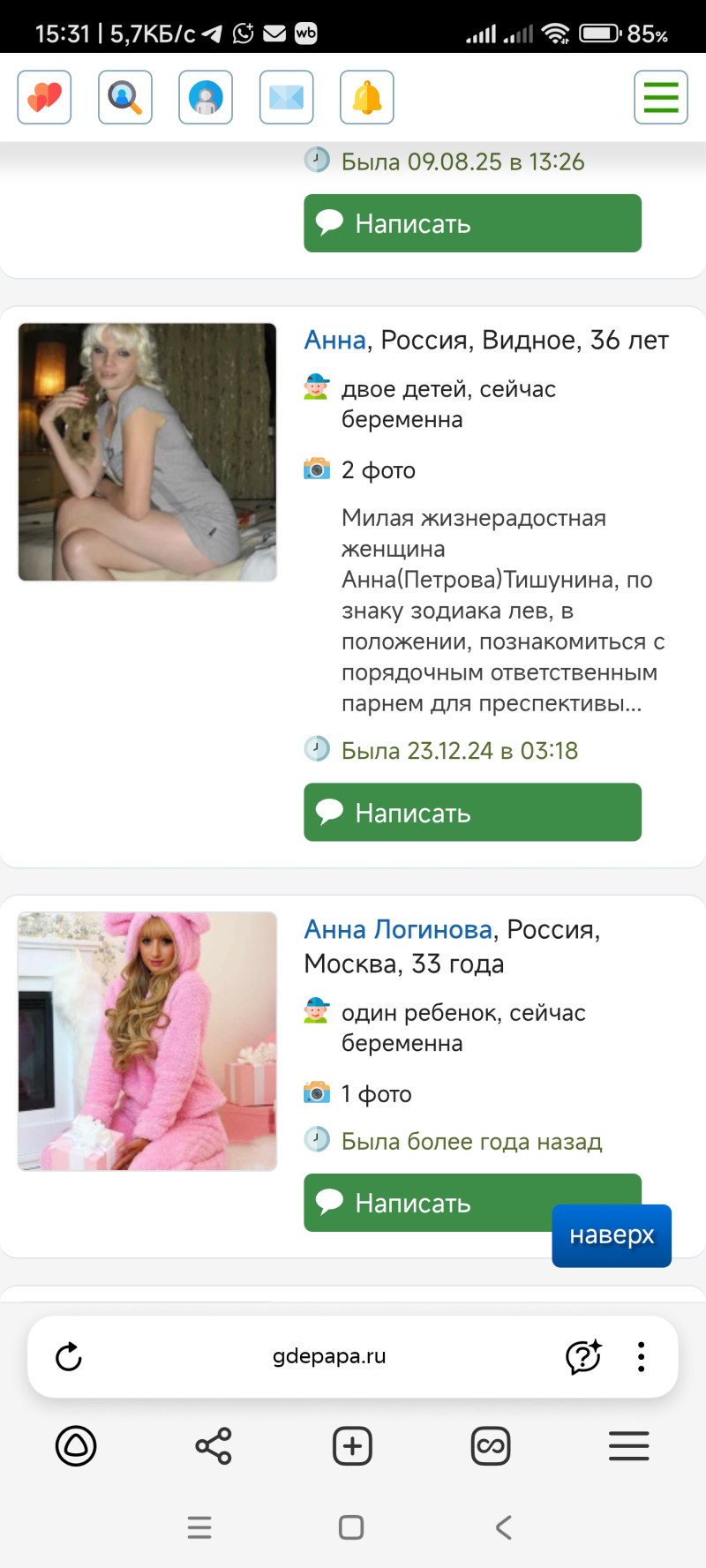This screenshot has width=706, height=1568.
Task: Open the profile avatar icon
Action: click(206, 97)
